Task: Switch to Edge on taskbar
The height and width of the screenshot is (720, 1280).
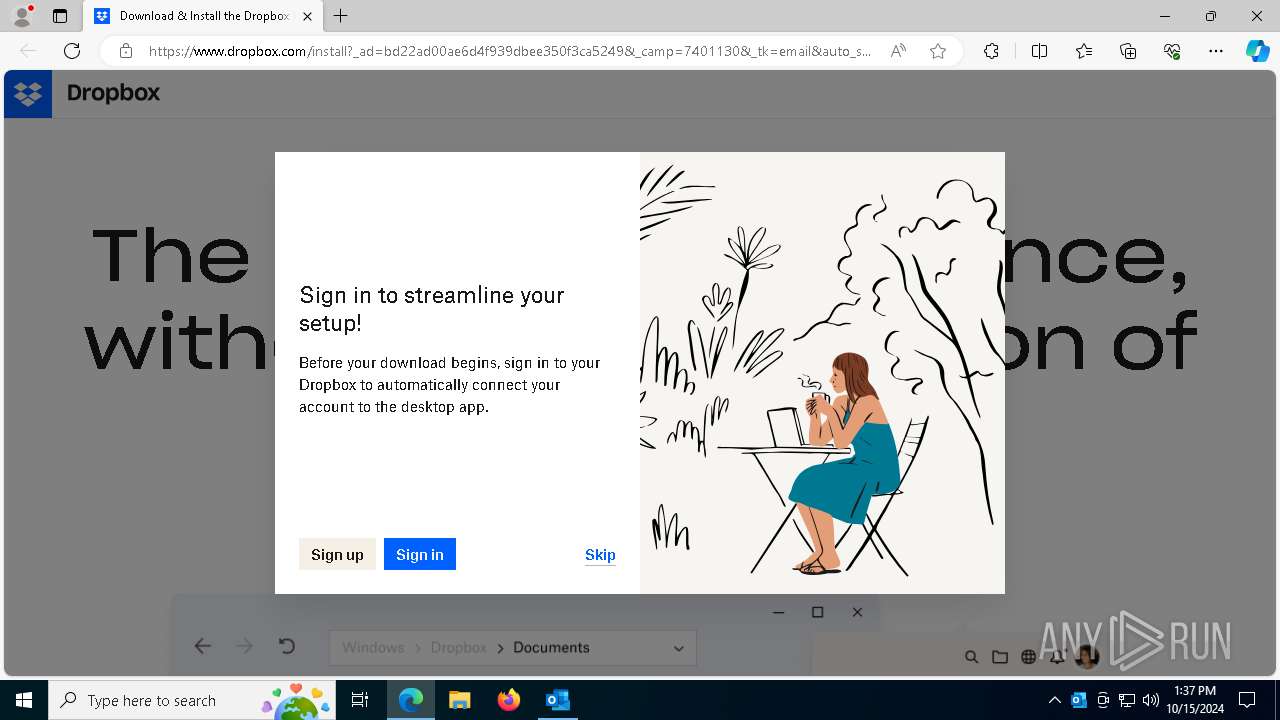Action: point(411,700)
